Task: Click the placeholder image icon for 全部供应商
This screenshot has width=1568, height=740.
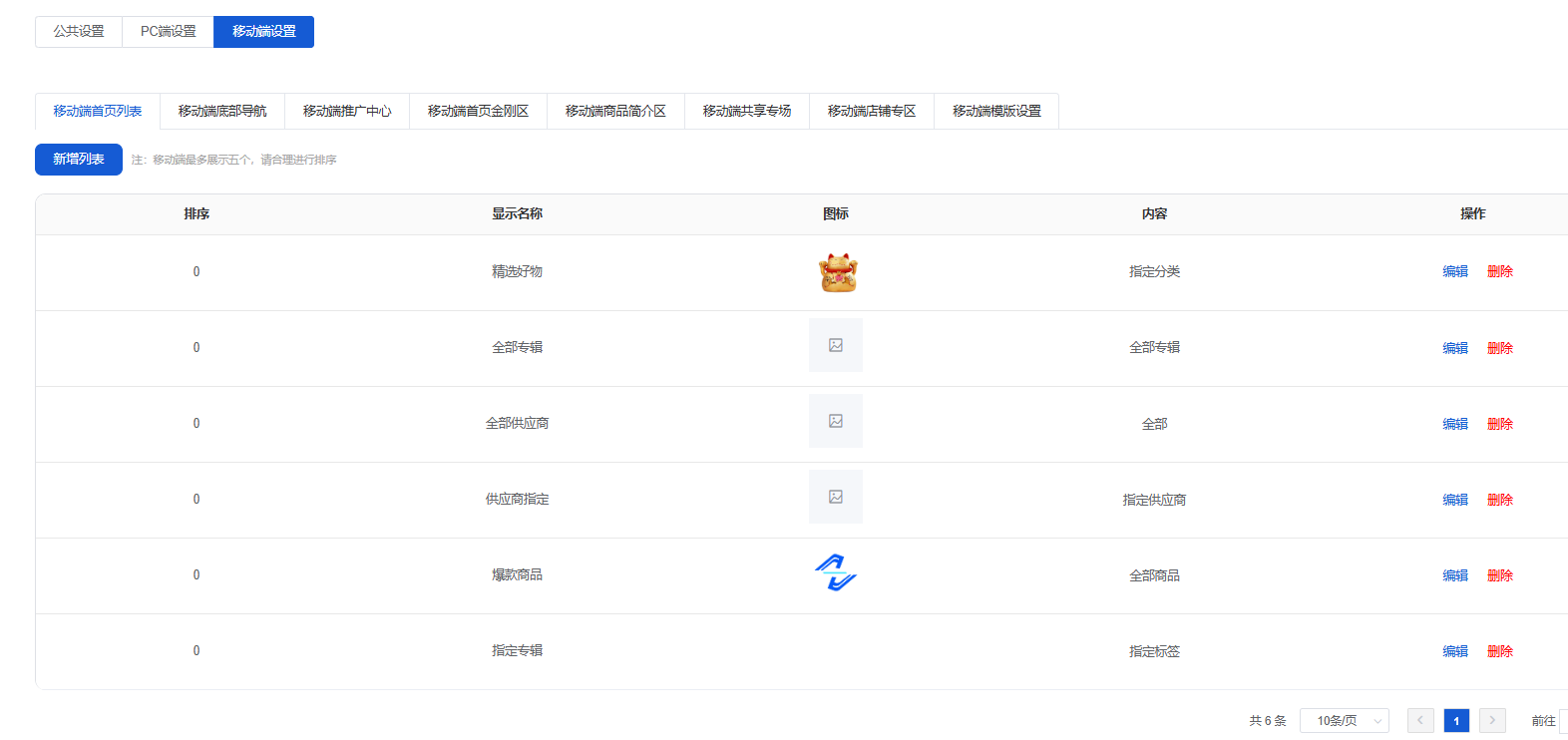Action: [836, 421]
